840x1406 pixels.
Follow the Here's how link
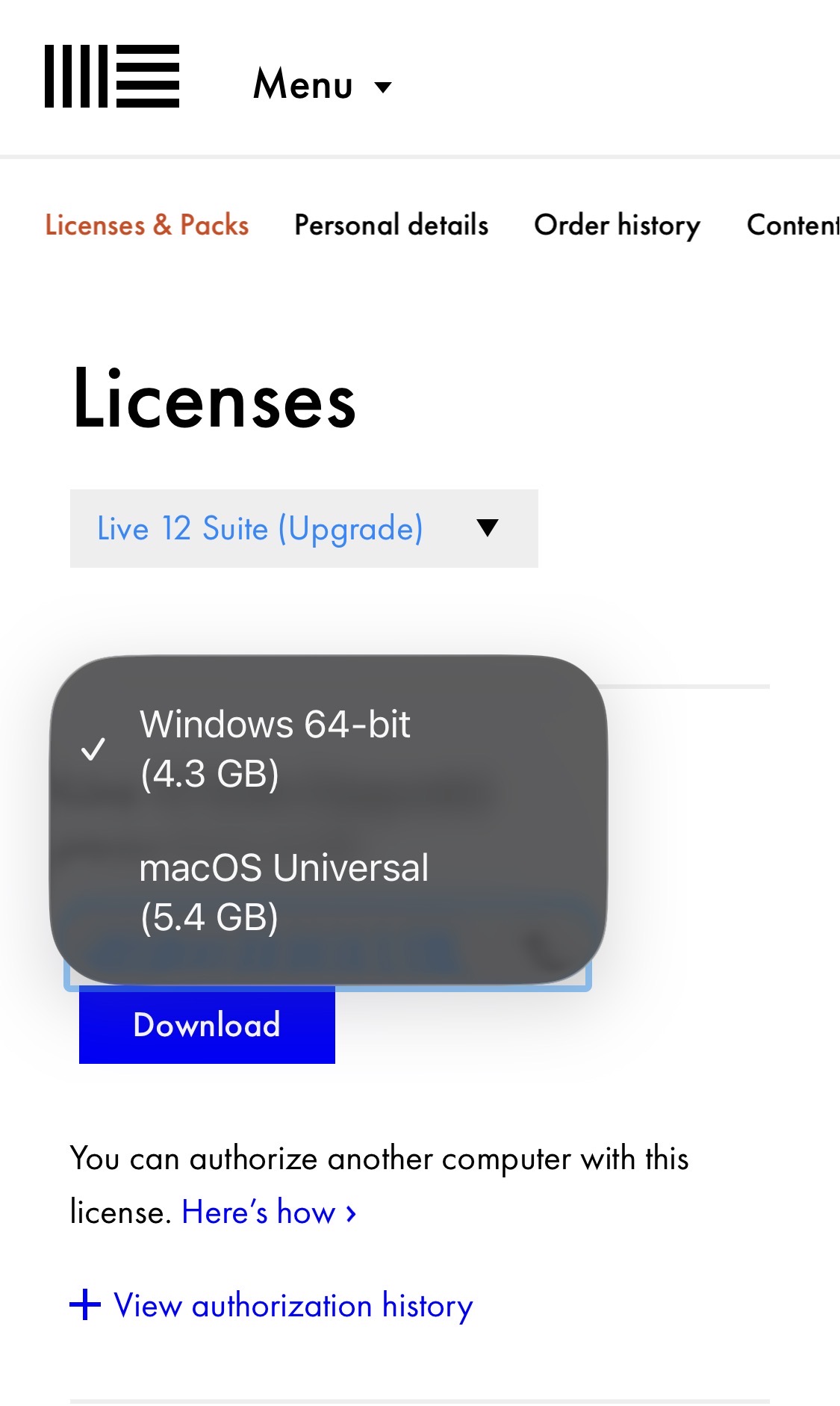(258, 1212)
